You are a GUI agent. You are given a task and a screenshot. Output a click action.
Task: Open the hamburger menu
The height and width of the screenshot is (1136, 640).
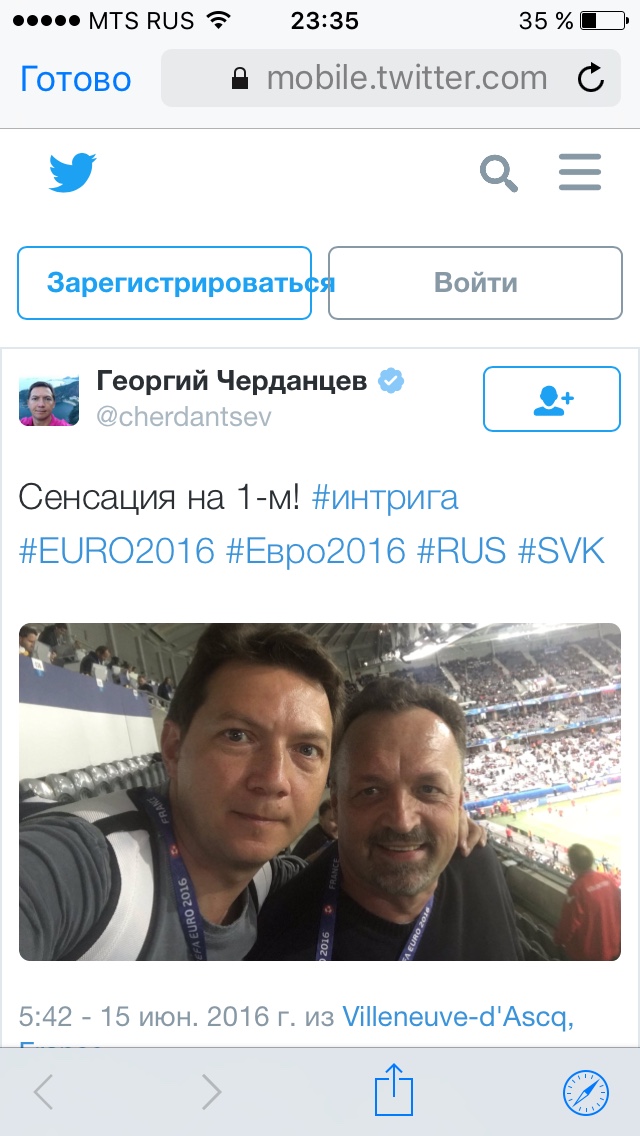click(x=580, y=172)
